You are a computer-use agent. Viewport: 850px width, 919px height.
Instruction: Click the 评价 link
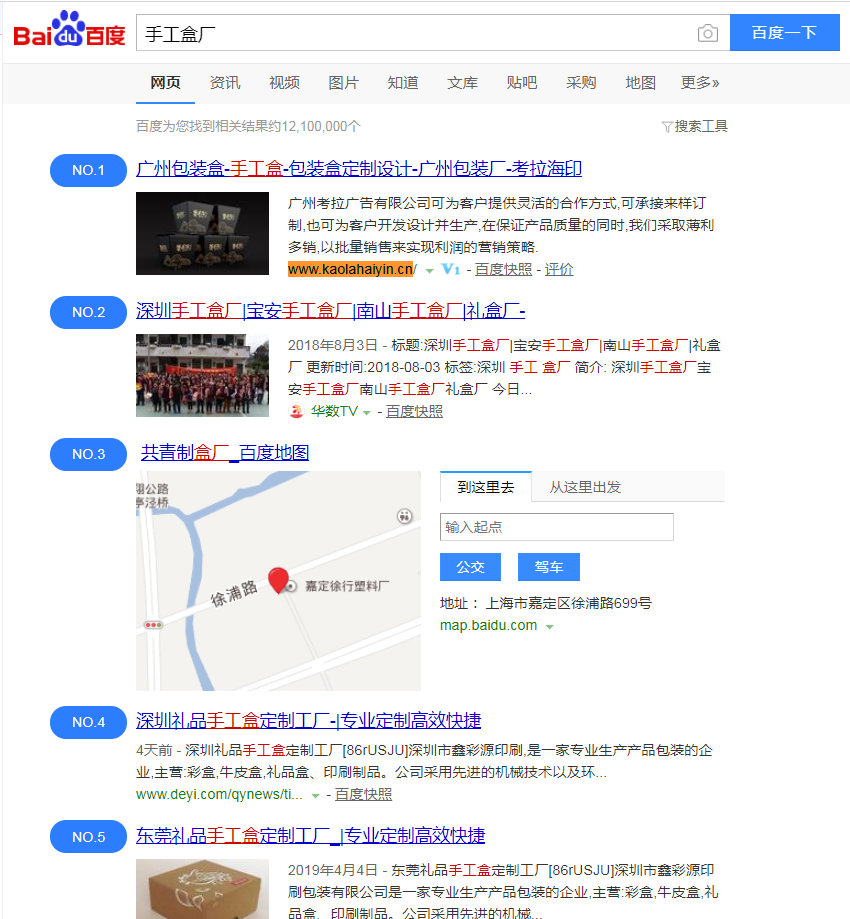coord(559,269)
